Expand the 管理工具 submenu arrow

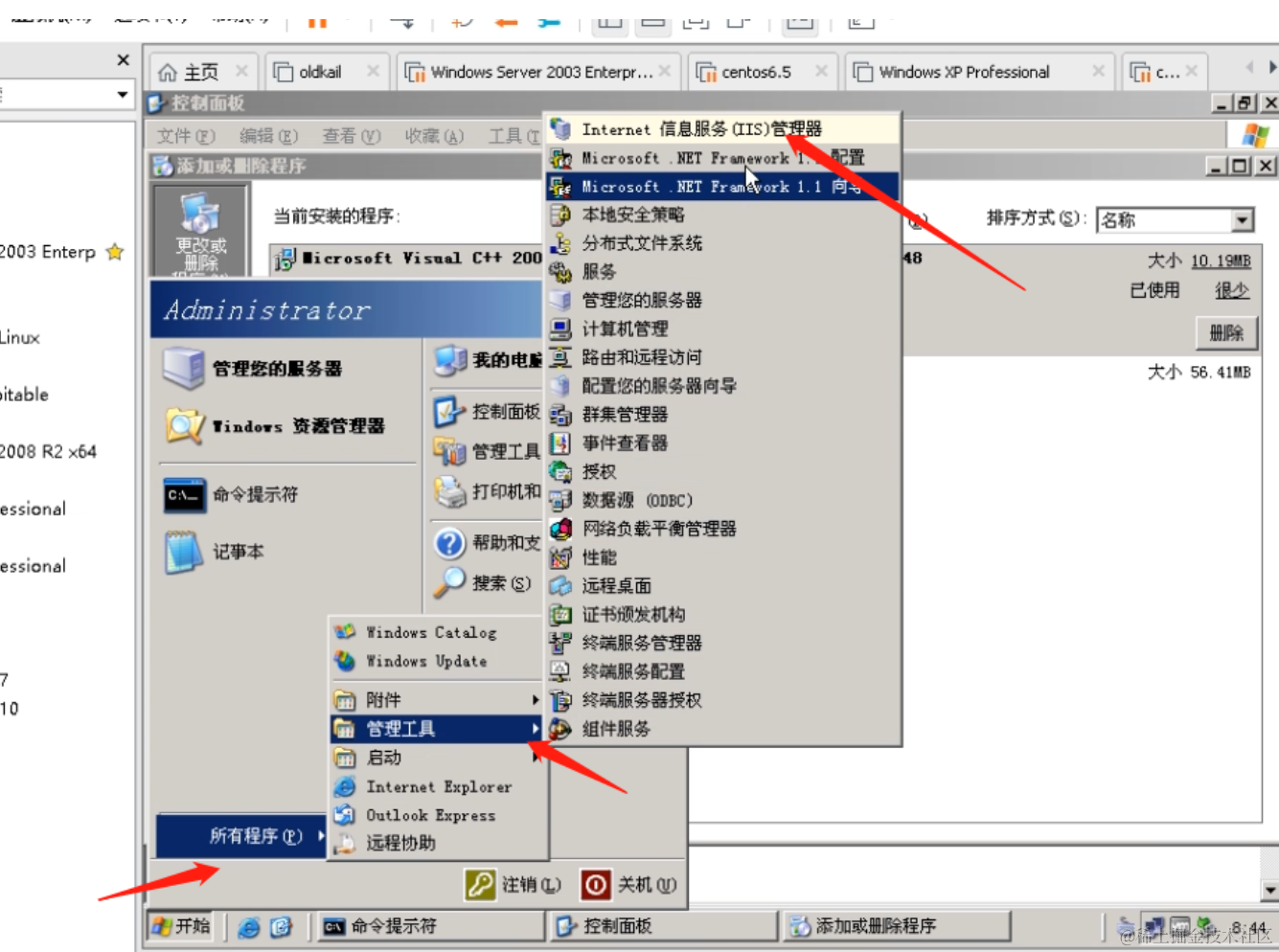[x=536, y=729]
